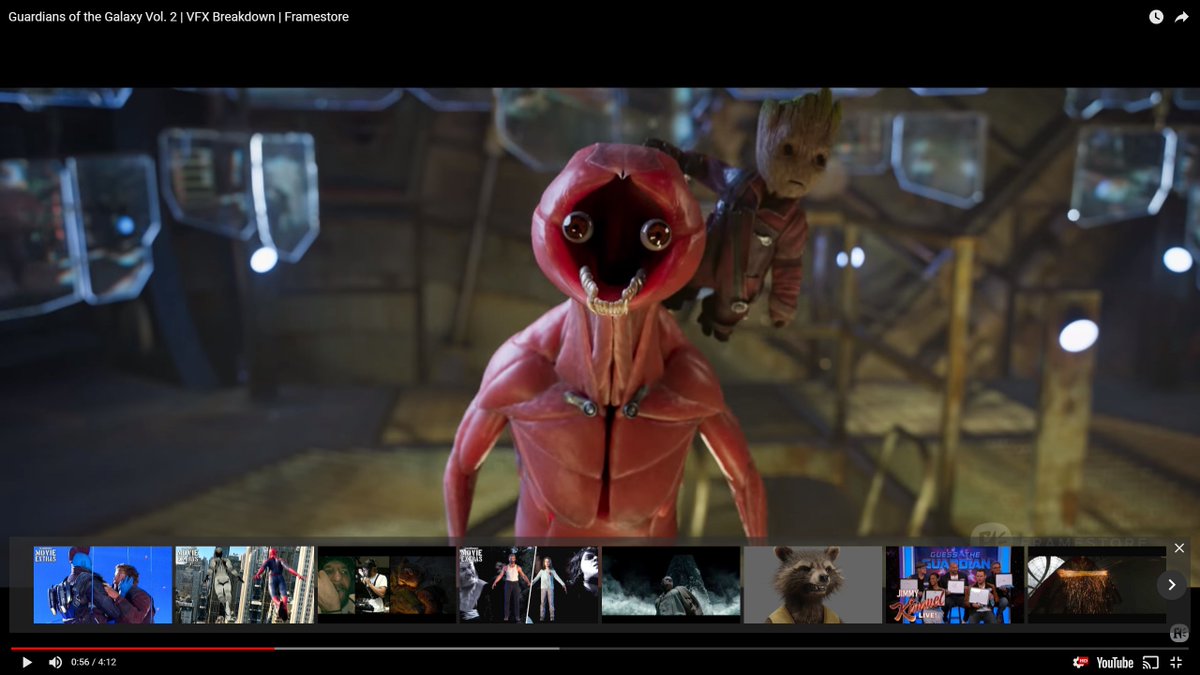Image resolution: width=1200 pixels, height=675 pixels.
Task: Click the Share arrow icon
Action: (1182, 17)
